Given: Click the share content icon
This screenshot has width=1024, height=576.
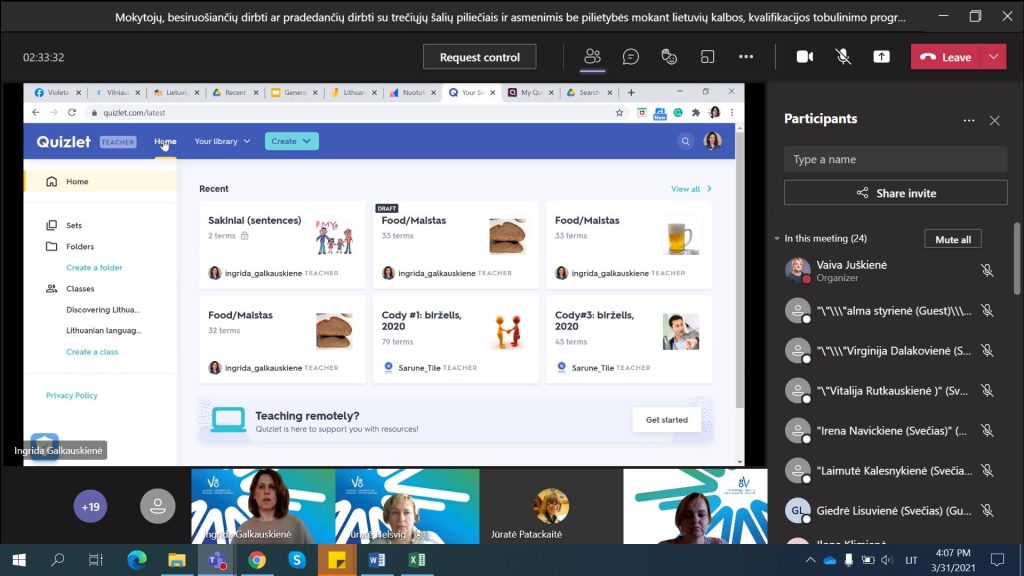Looking at the screenshot, I should tap(881, 57).
